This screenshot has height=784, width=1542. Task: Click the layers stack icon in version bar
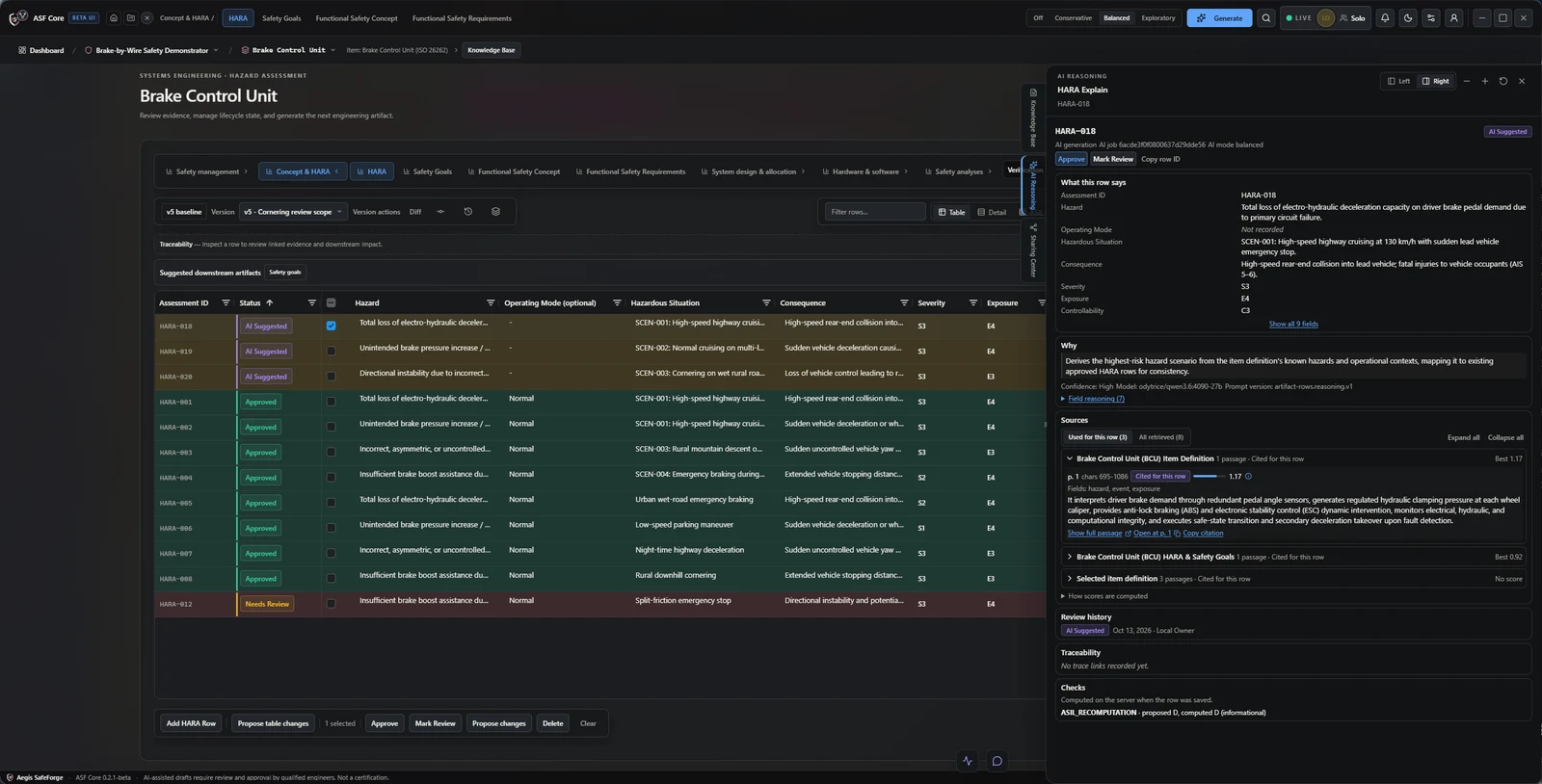(x=495, y=212)
